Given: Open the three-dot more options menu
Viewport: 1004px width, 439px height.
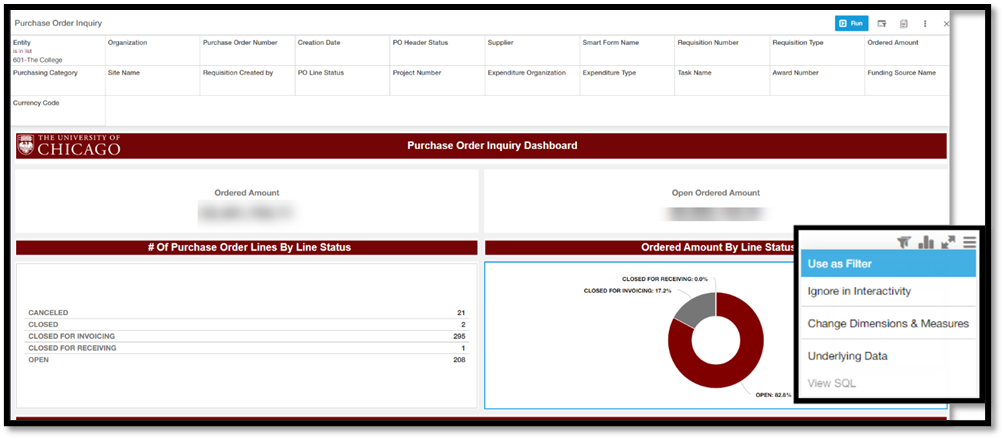Looking at the screenshot, I should tap(925, 24).
